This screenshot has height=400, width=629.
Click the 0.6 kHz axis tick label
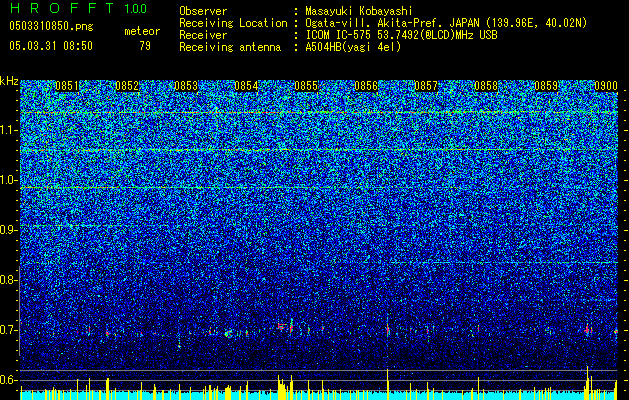7,380
